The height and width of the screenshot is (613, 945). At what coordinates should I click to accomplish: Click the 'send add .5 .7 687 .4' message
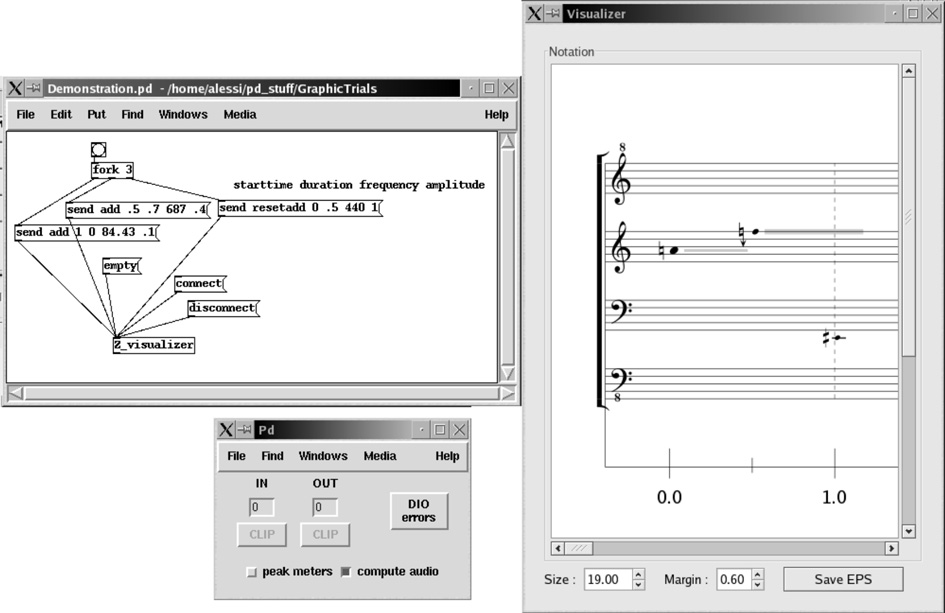137,210
